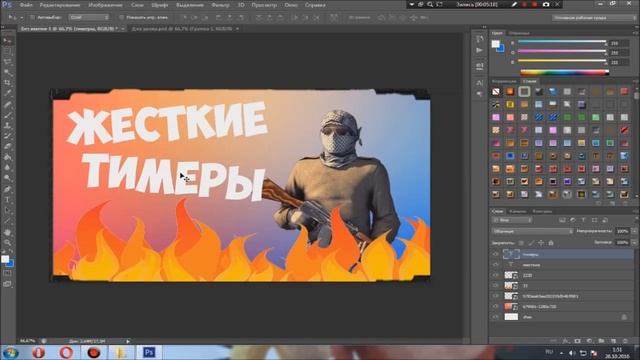
Task: Toggle lock all padlock in Layers panel
Action: coord(551,243)
